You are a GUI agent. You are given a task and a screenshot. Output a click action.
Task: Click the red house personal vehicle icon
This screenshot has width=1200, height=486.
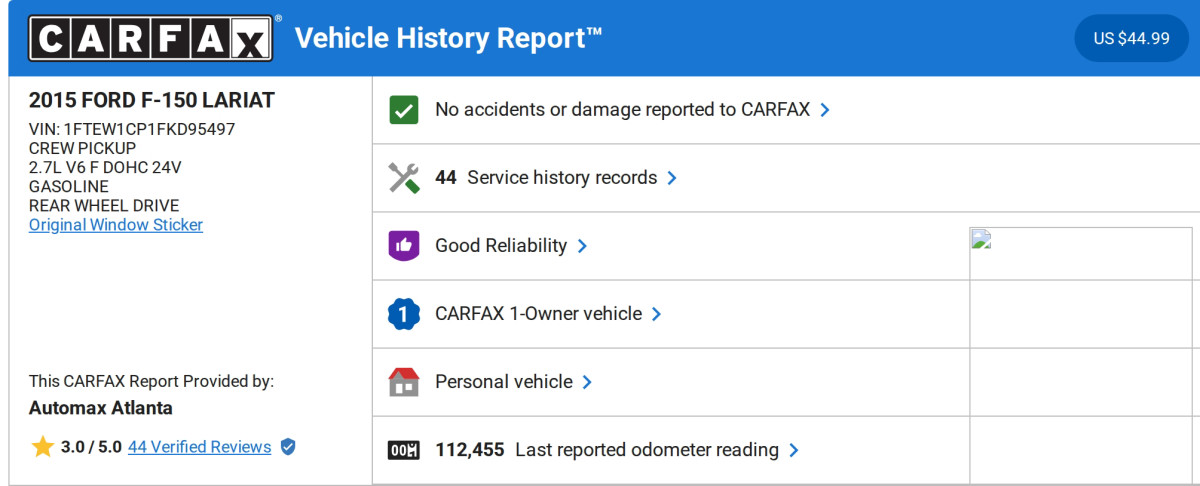[x=404, y=382]
